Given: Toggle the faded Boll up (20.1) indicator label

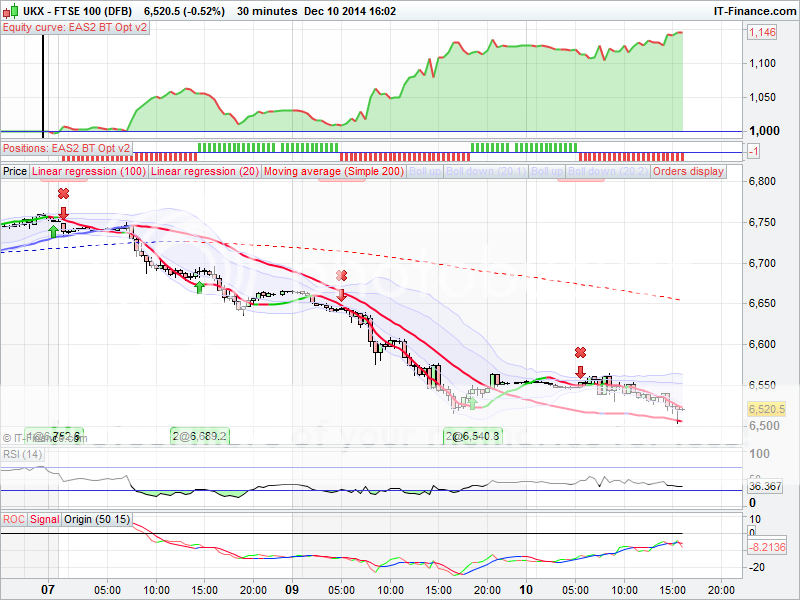Looking at the screenshot, I should click(x=425, y=171).
